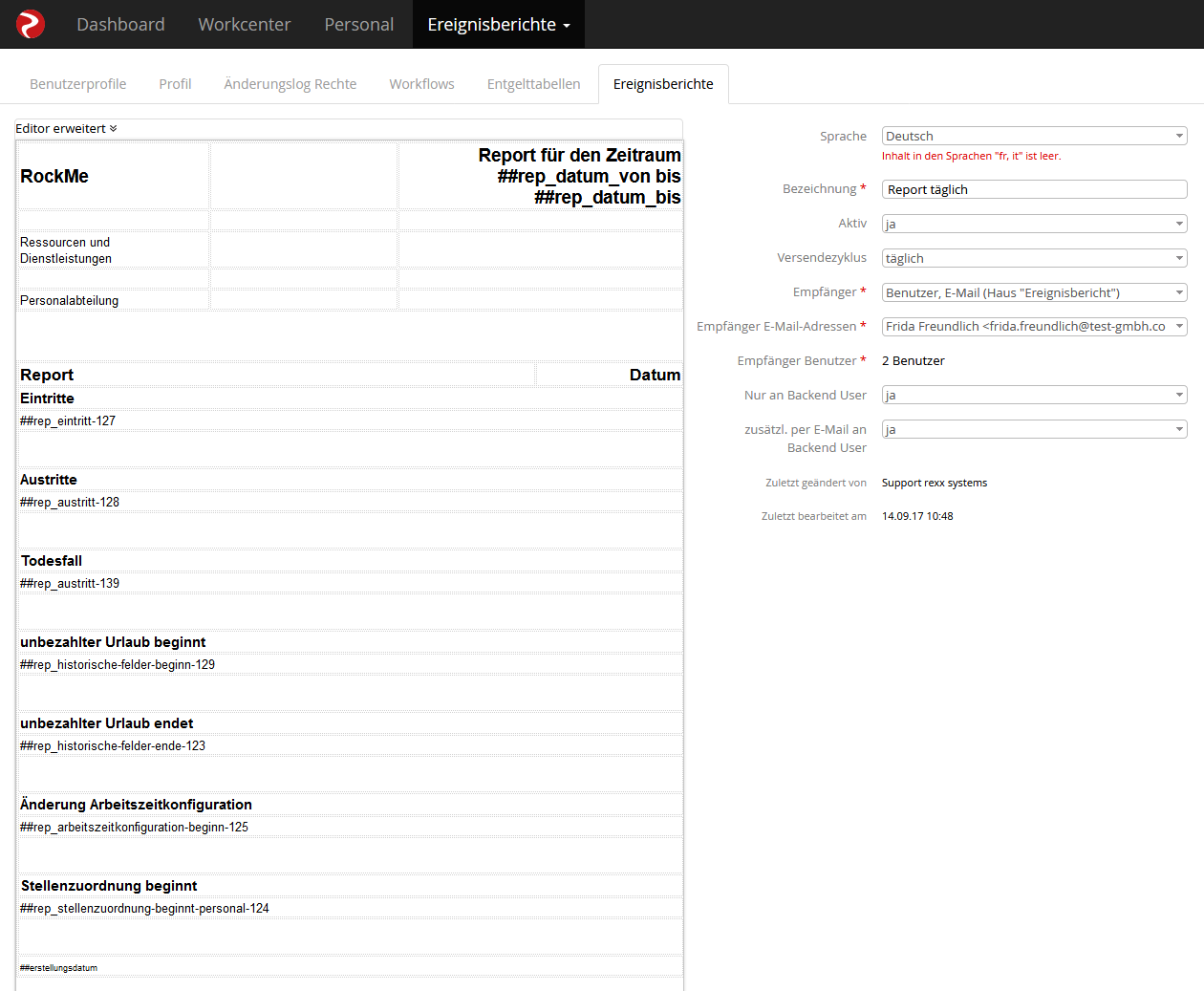The height and width of the screenshot is (991, 1204).
Task: Click the ##rep_austritt-128 placeholder
Action: (x=70, y=502)
